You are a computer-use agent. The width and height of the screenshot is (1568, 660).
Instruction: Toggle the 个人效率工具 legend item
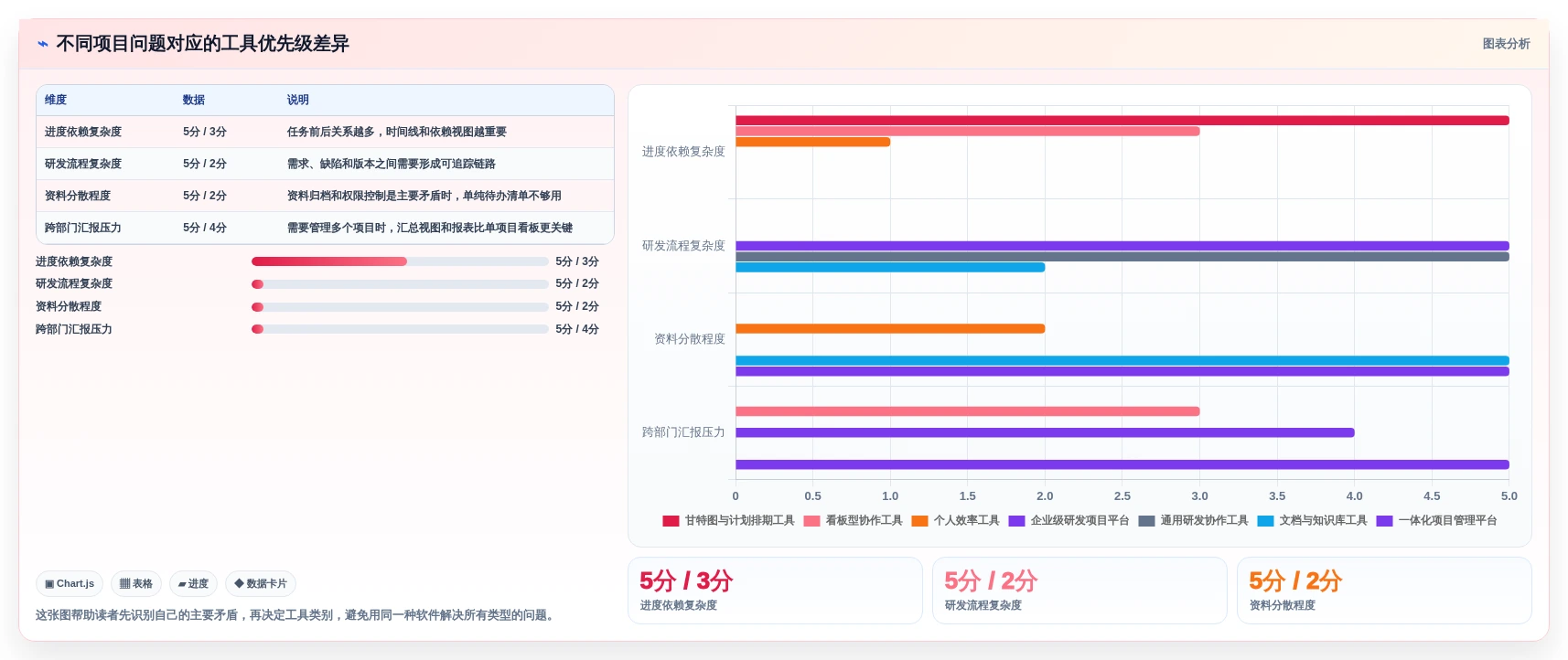[955, 521]
